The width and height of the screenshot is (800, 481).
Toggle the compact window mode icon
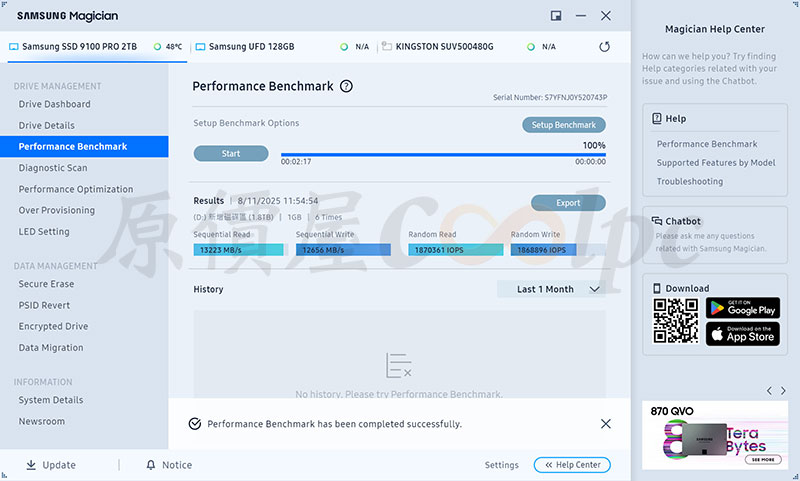(x=556, y=16)
